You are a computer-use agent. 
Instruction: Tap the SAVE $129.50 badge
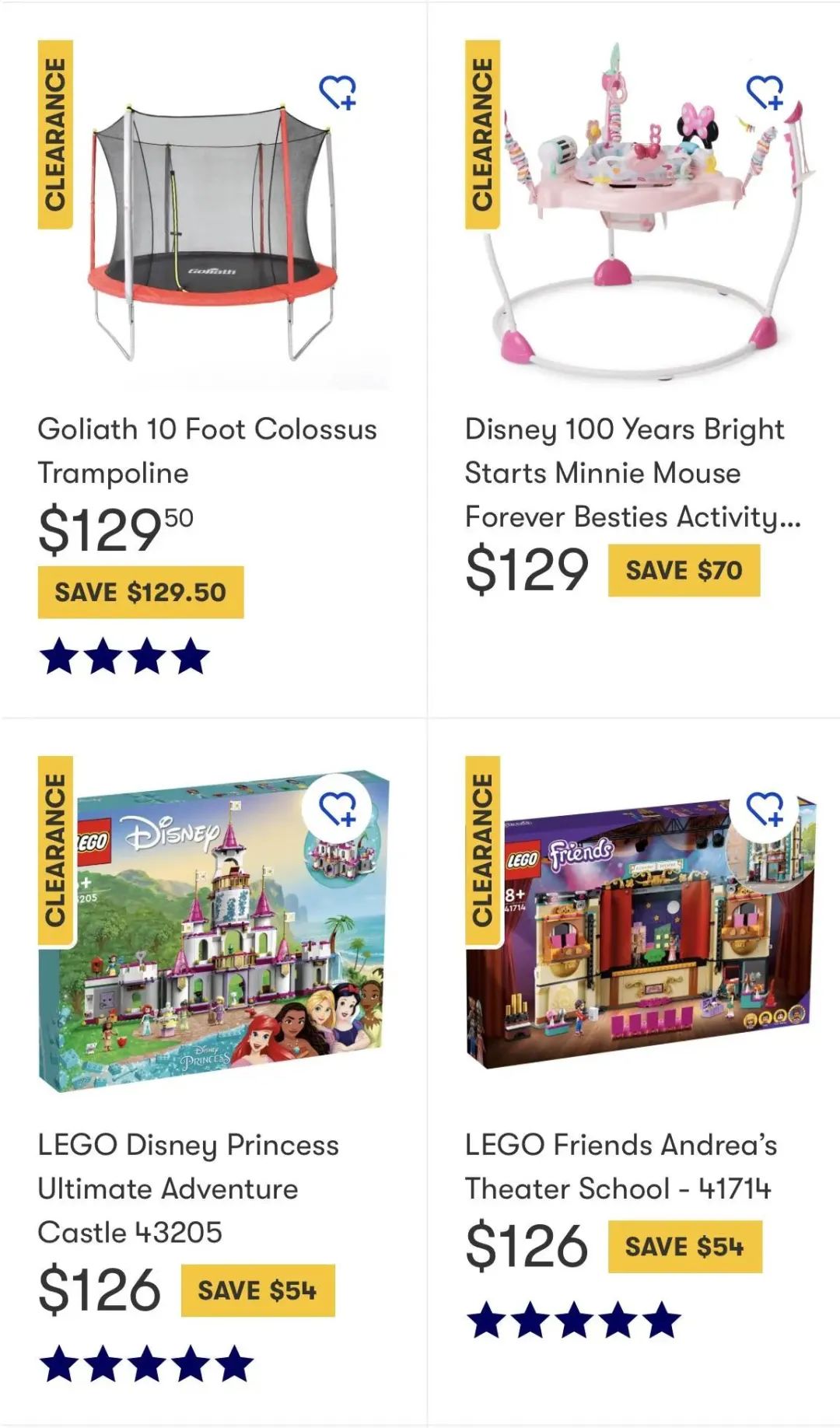[141, 593]
